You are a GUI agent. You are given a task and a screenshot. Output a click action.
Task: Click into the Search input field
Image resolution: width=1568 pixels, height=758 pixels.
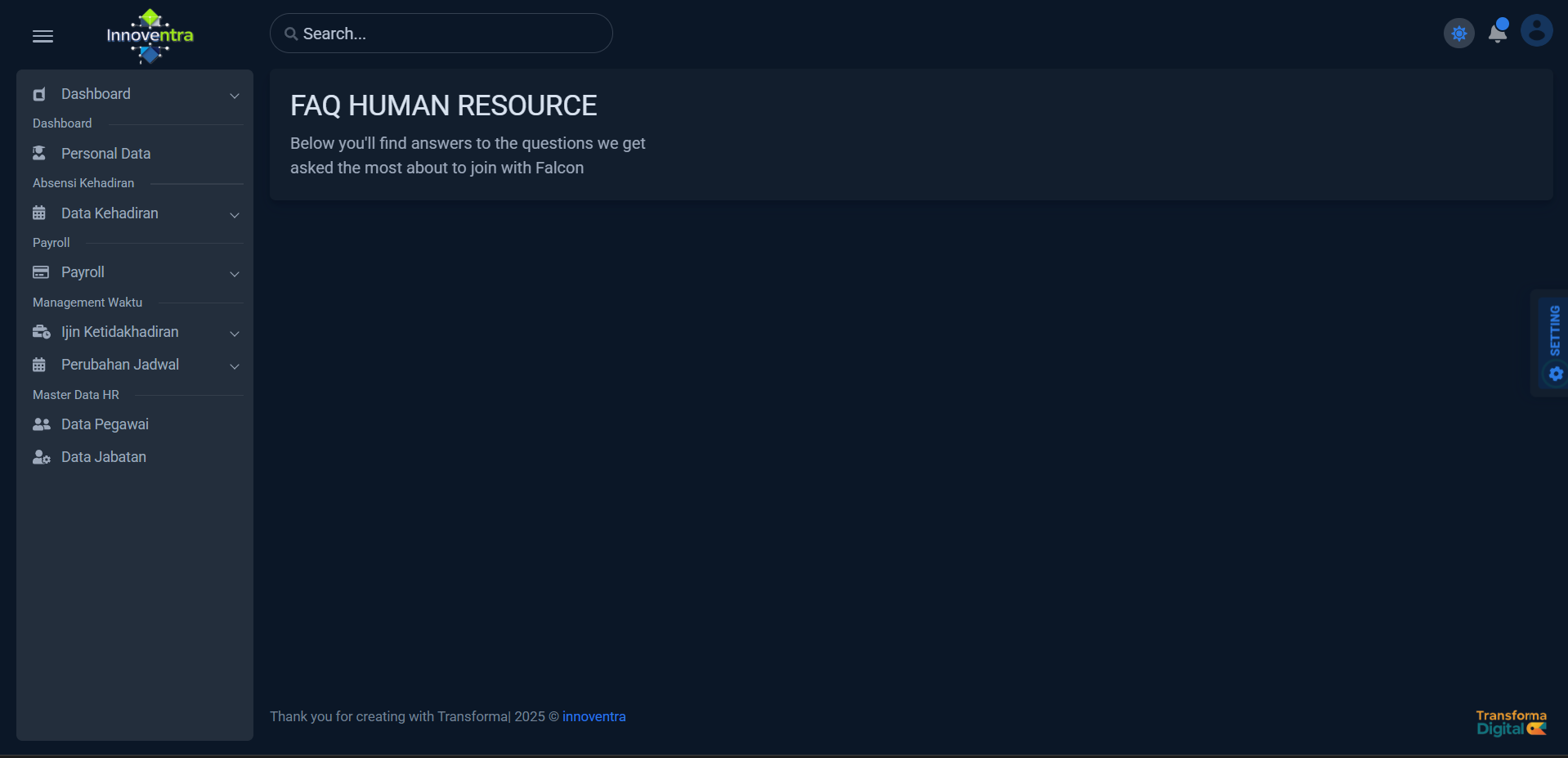[x=450, y=34]
